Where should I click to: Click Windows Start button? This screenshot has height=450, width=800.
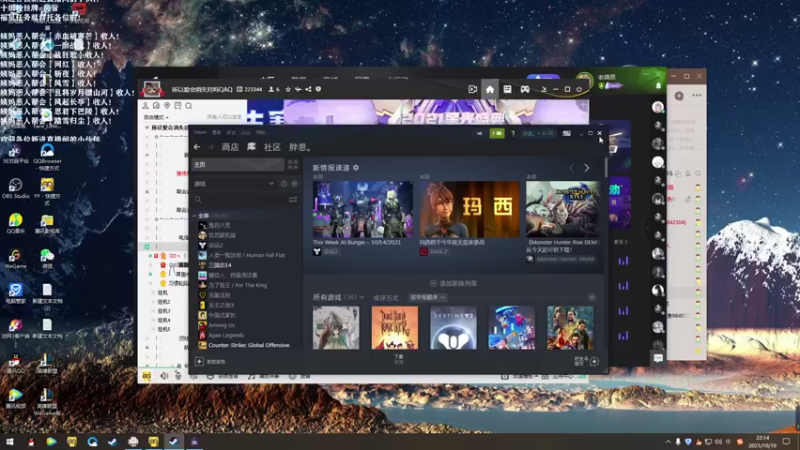(10, 441)
